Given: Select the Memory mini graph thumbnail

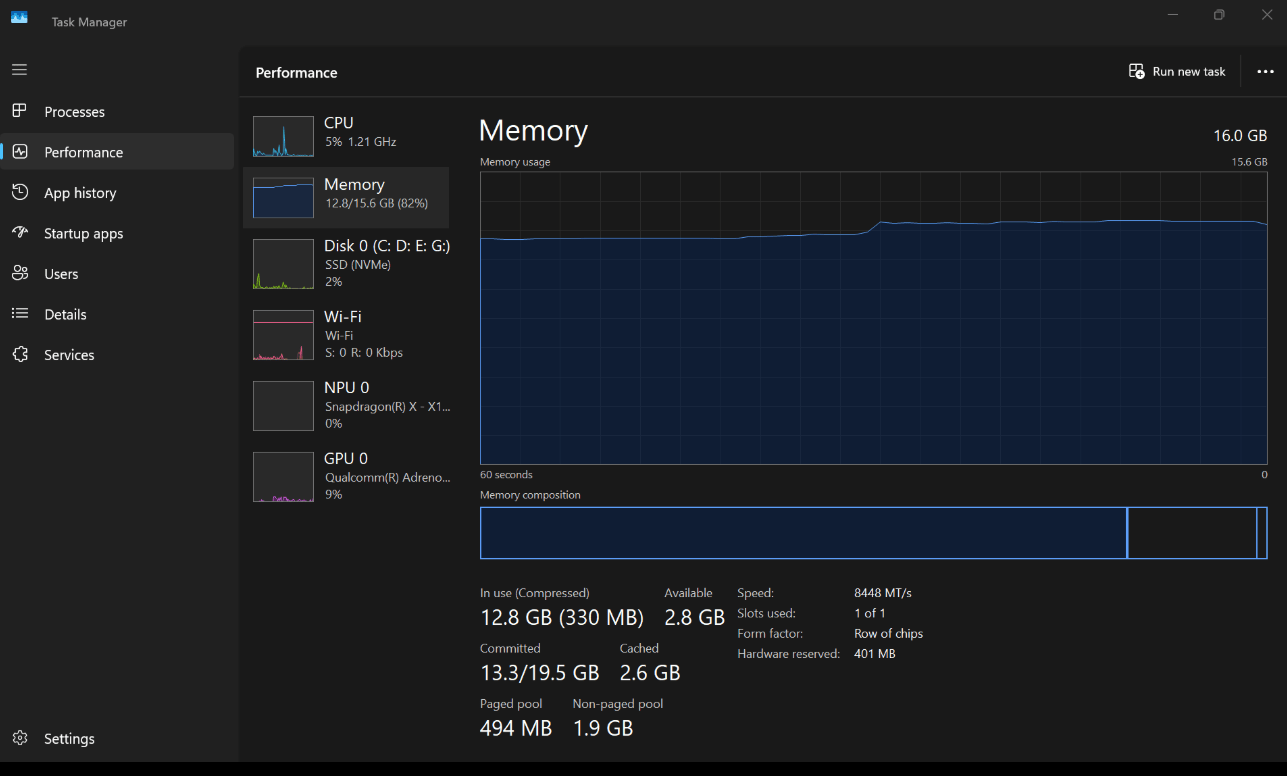Looking at the screenshot, I should (x=283, y=198).
